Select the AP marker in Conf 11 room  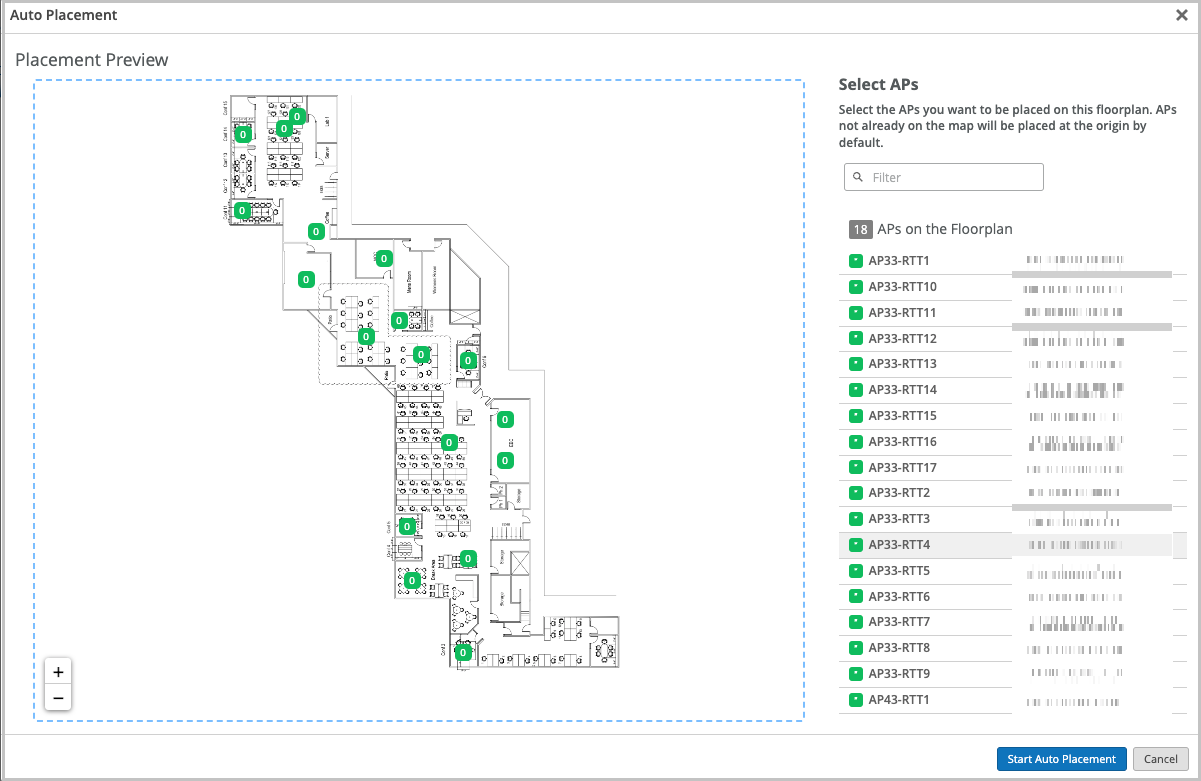(x=241, y=210)
